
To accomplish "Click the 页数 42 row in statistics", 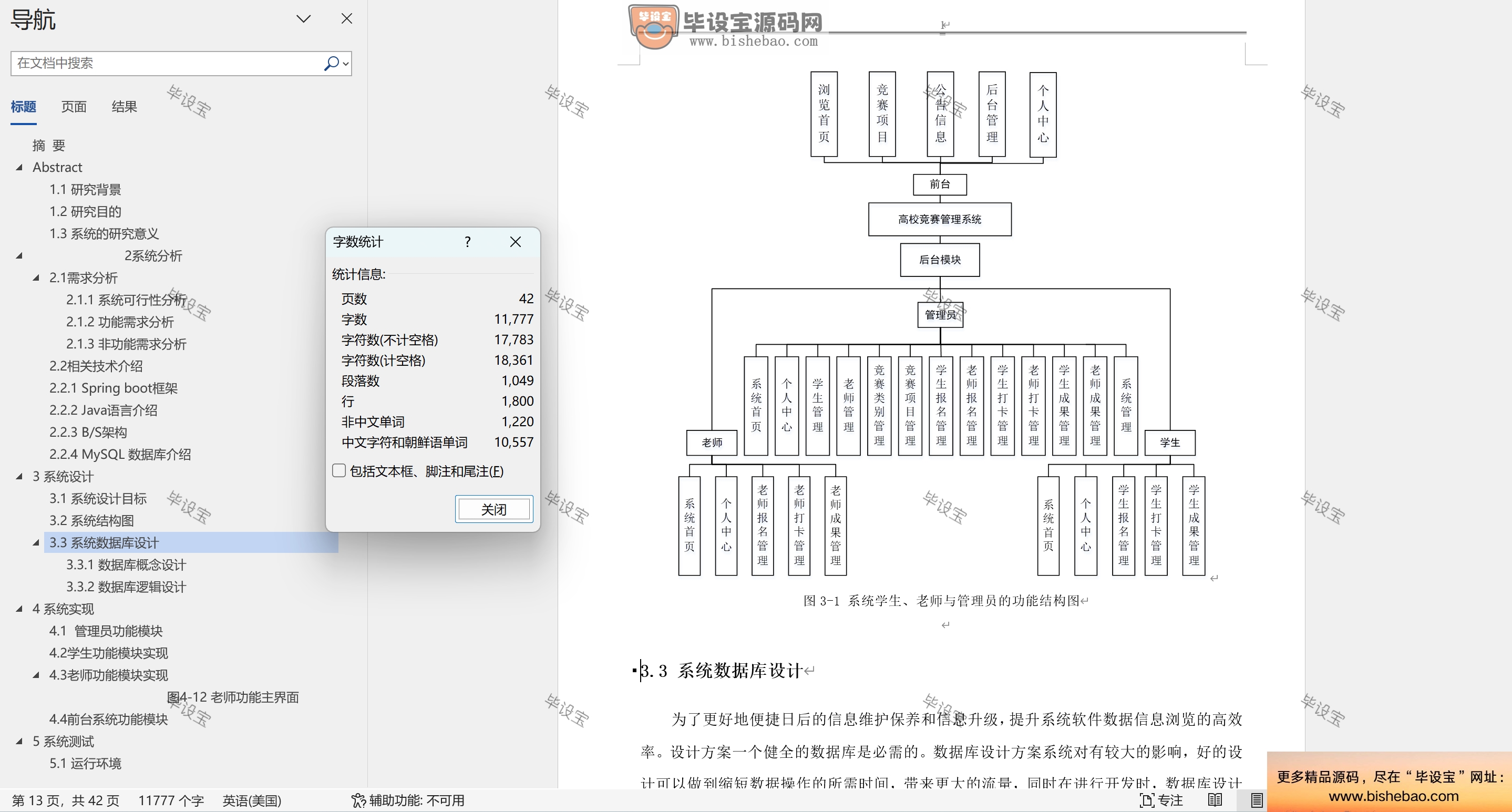I will point(437,299).
